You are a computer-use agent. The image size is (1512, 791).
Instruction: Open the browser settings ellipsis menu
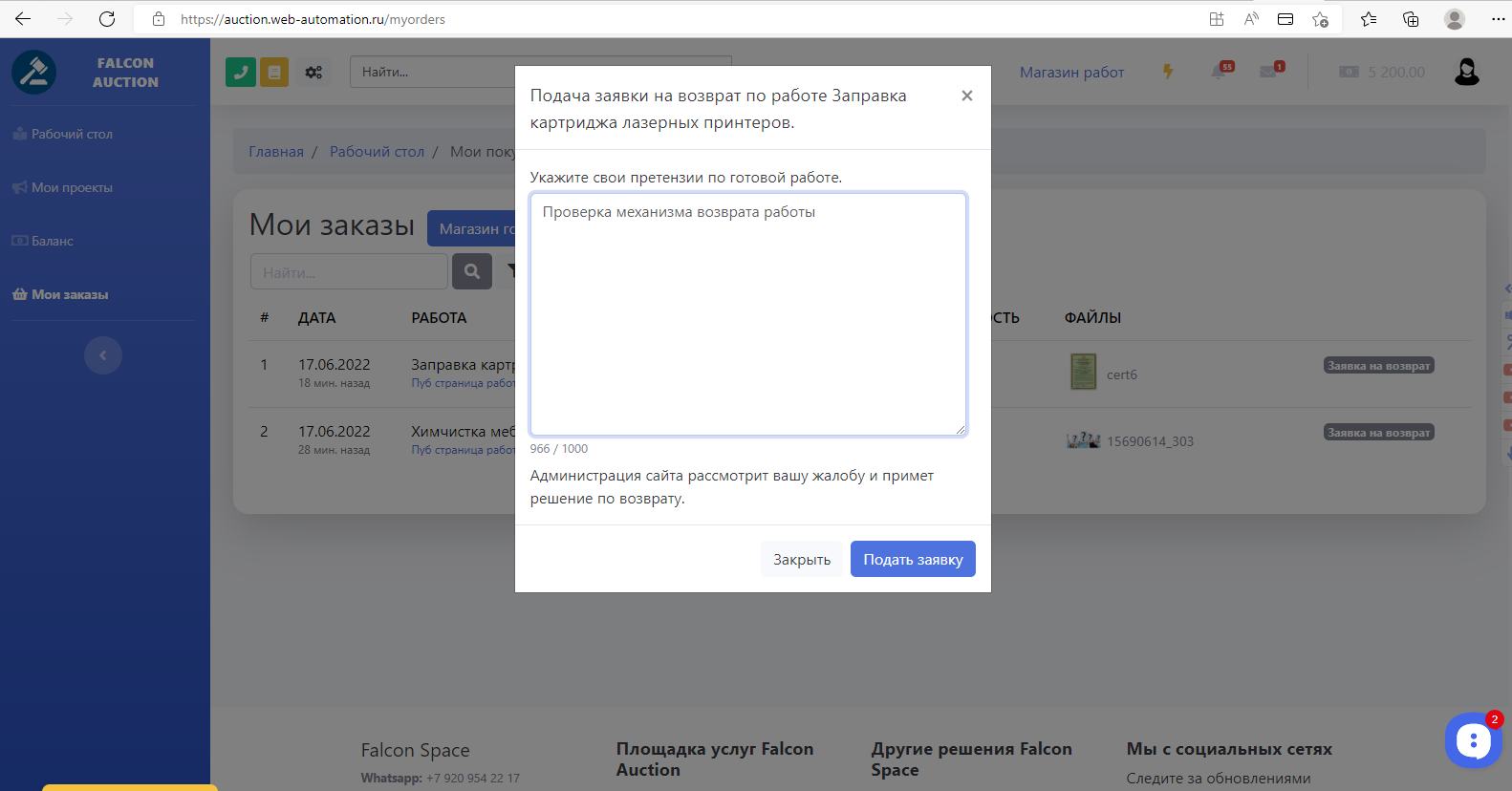(x=1498, y=19)
